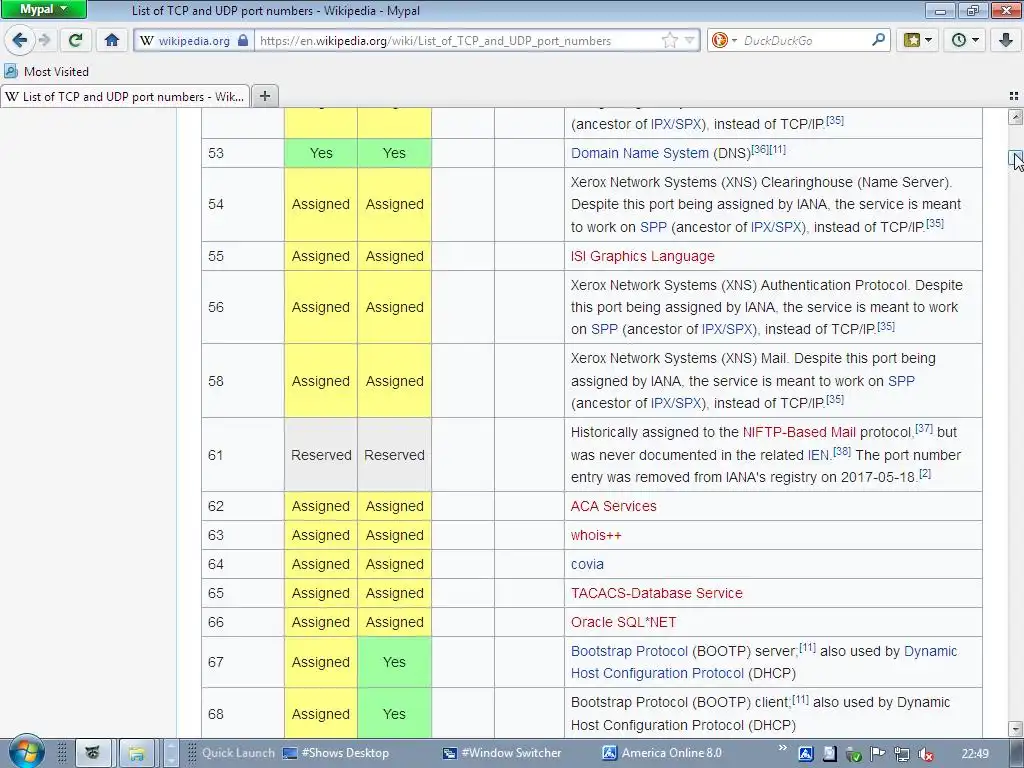This screenshot has height=768, width=1024.
Task: Go to the Home page
Action: click(112, 40)
